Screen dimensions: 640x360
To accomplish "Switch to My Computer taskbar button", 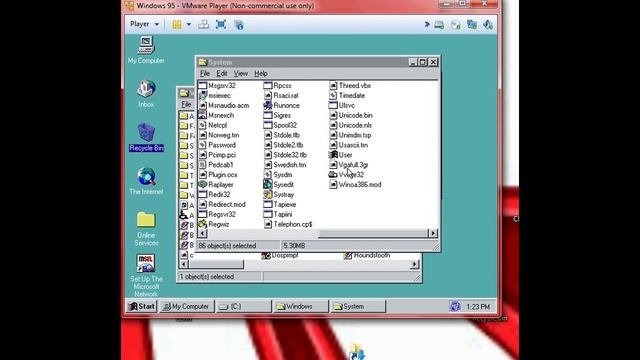I will click(187, 306).
